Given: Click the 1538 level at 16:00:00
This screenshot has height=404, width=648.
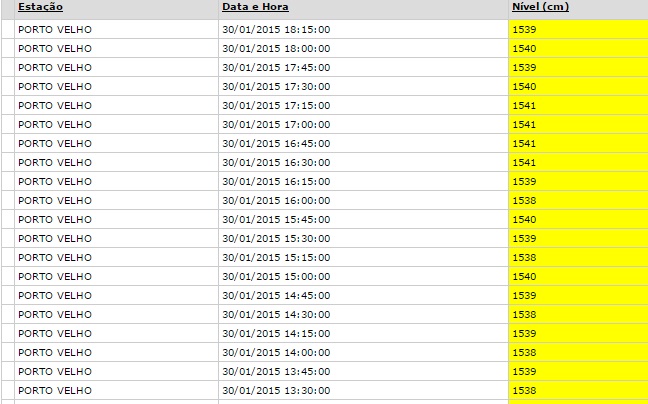Looking at the screenshot, I should coord(524,201).
